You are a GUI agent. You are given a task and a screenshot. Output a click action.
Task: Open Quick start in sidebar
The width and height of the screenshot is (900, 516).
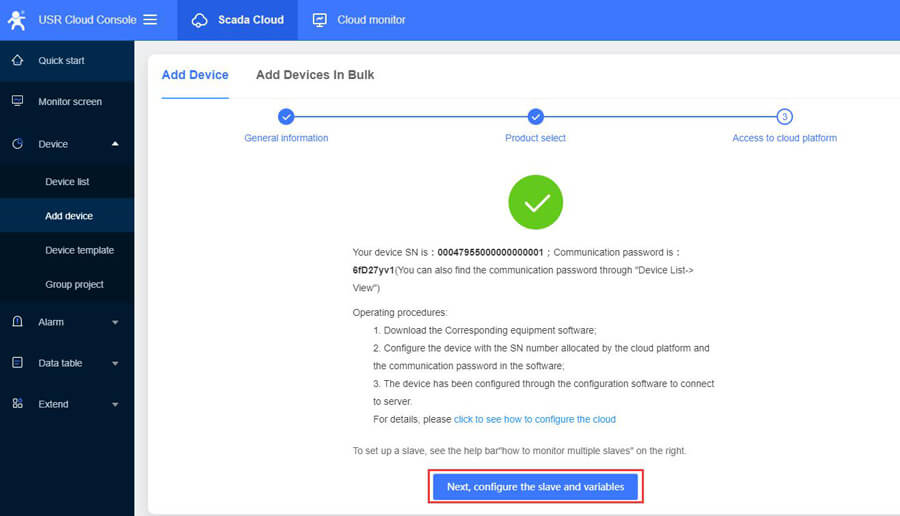point(67,61)
